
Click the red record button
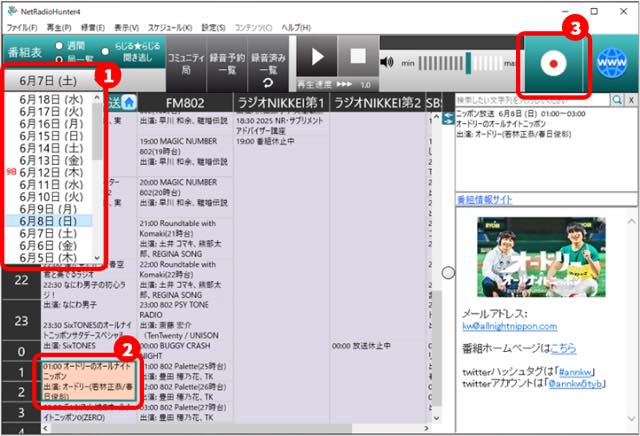553,64
